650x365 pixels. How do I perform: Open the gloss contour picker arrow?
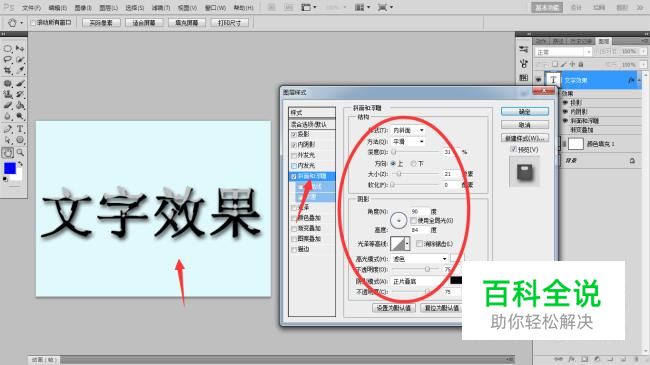(x=407, y=244)
